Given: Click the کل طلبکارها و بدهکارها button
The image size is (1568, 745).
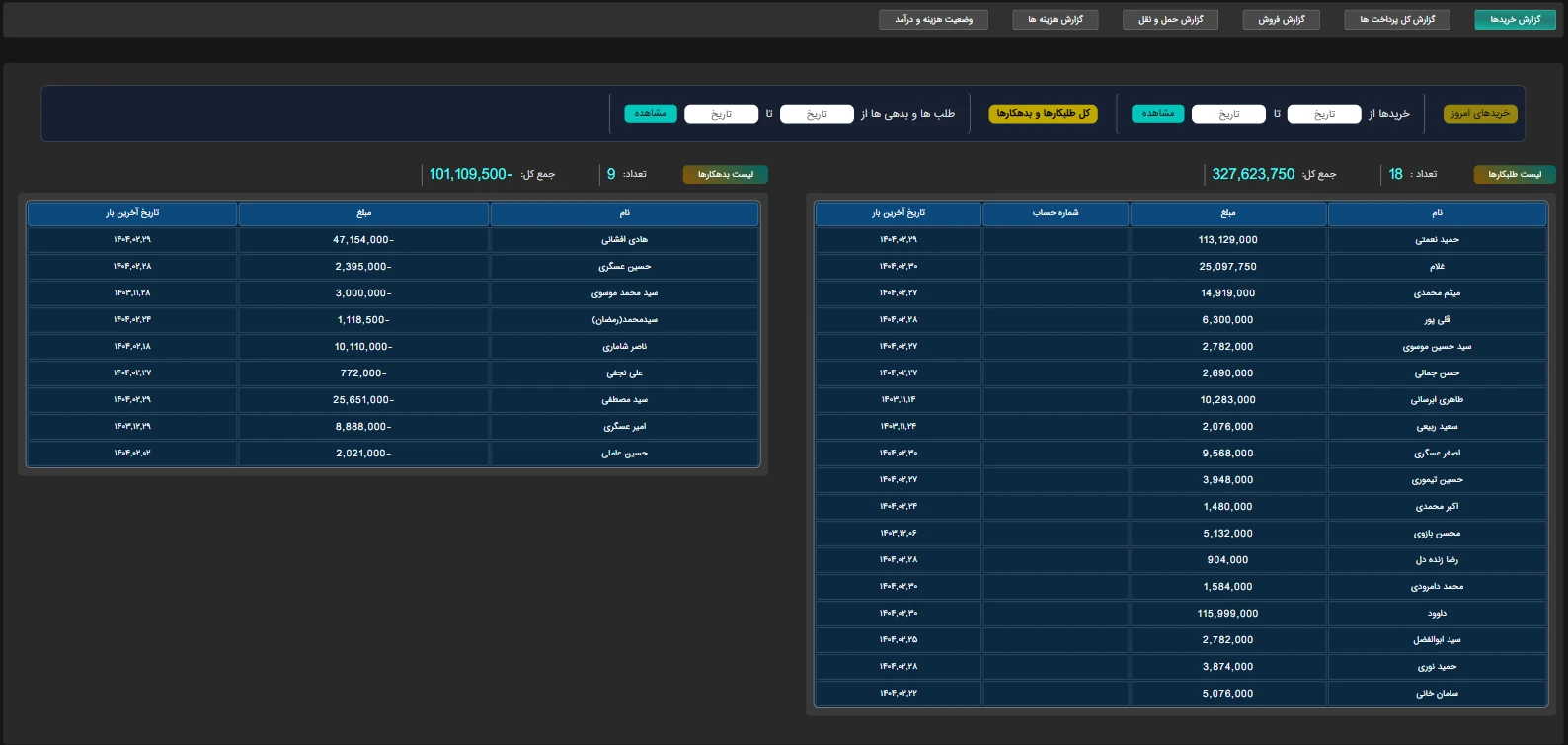Looking at the screenshot, I should pos(1043,114).
